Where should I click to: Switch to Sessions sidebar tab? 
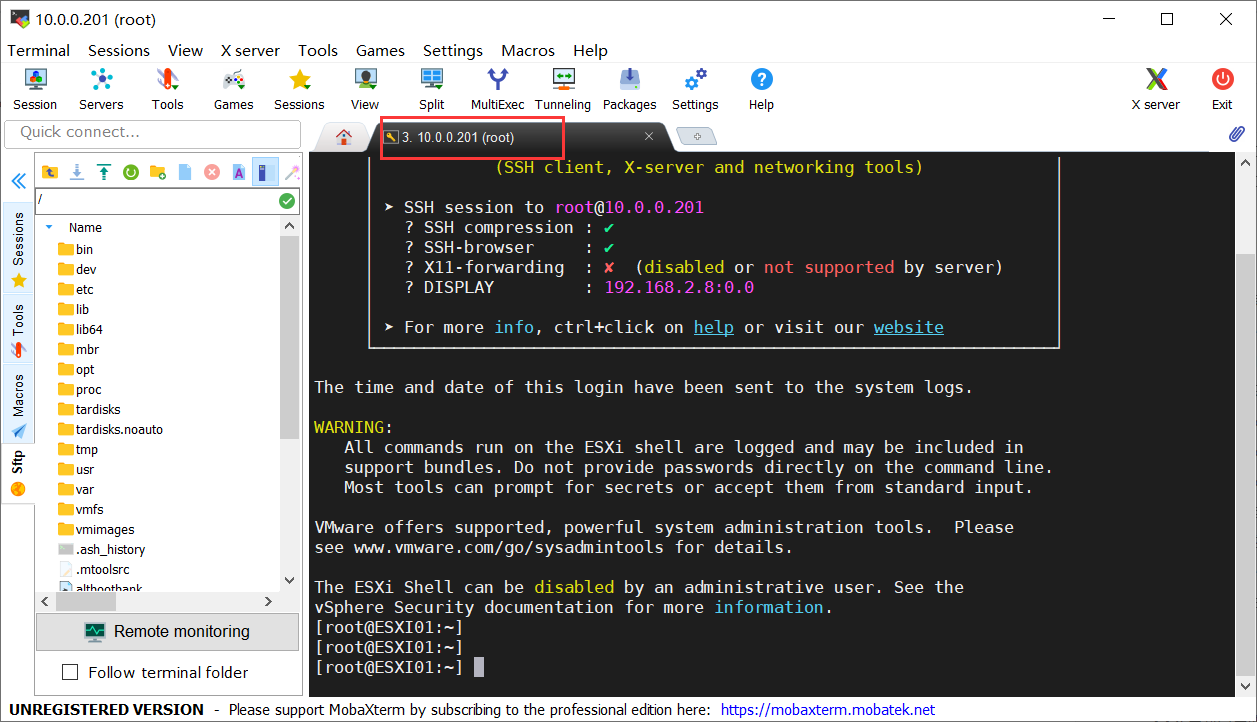[18, 249]
